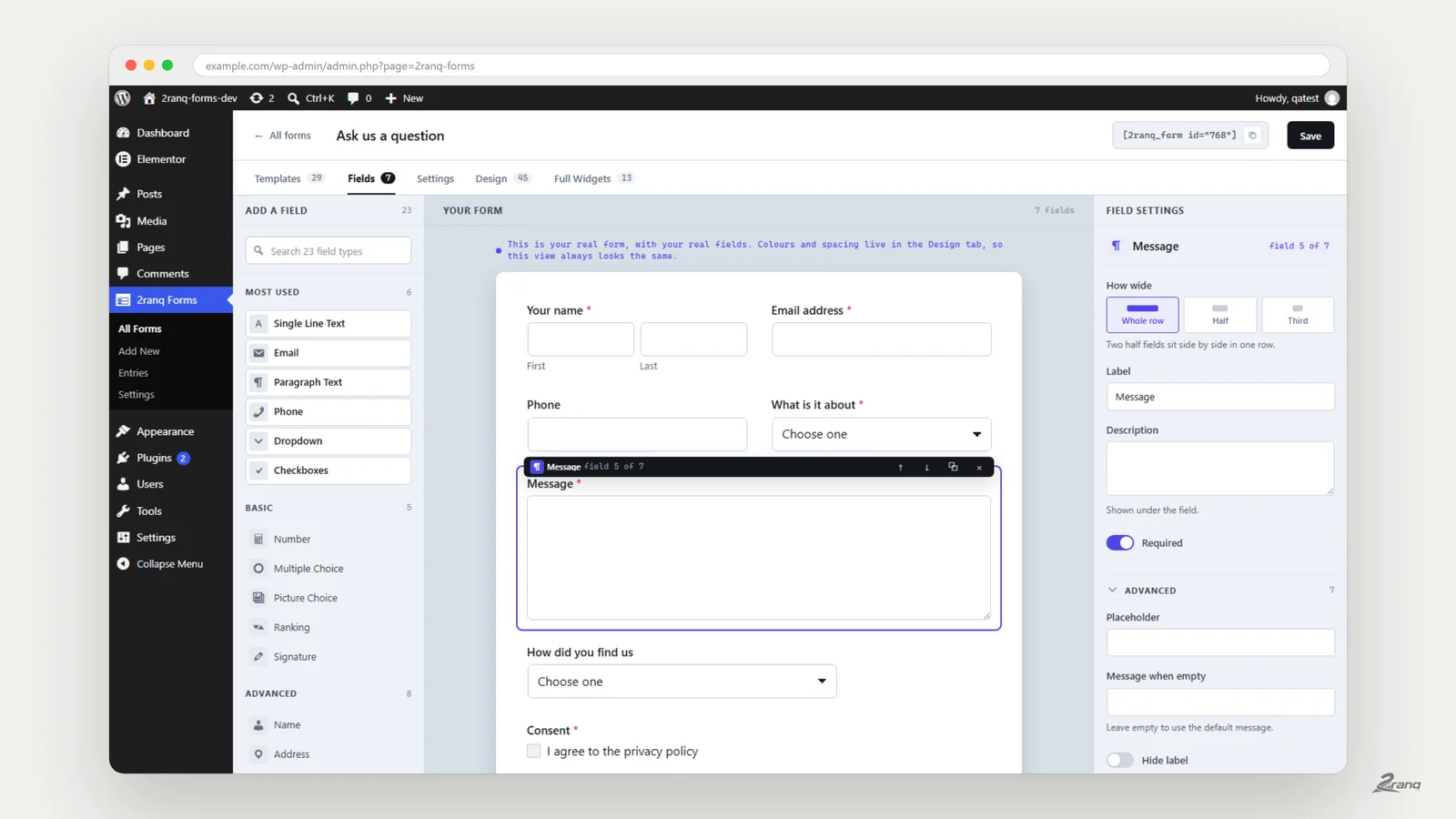The image size is (1456, 819).
Task: Click the Message textarea in the form
Action: (759, 558)
